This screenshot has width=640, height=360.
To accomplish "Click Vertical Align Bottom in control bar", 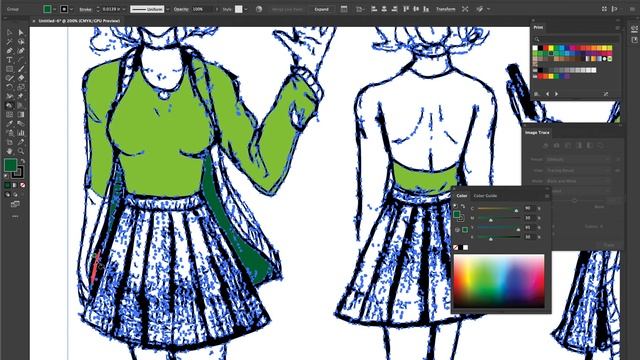I will 426,9.
